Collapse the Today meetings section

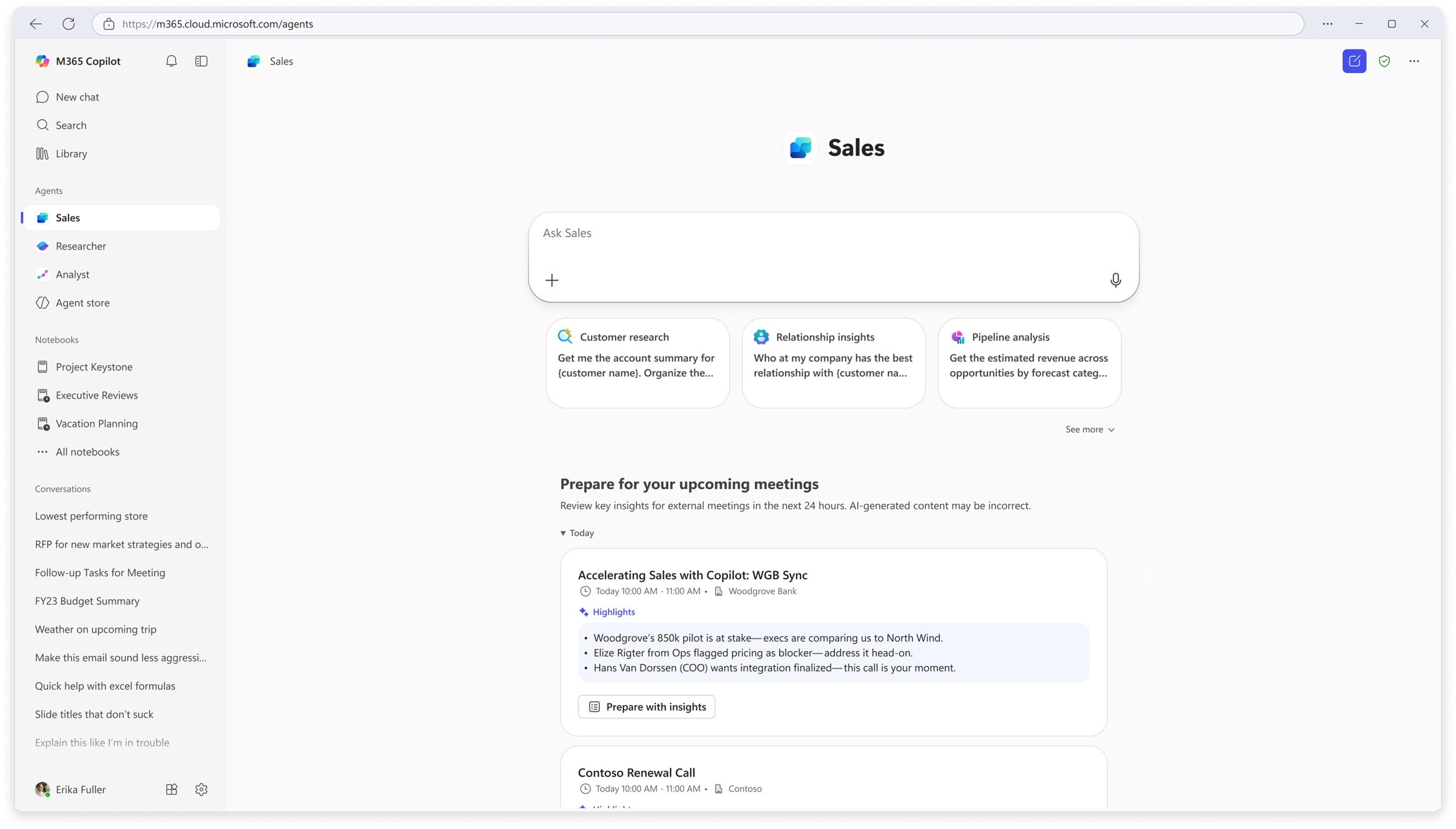coord(577,533)
